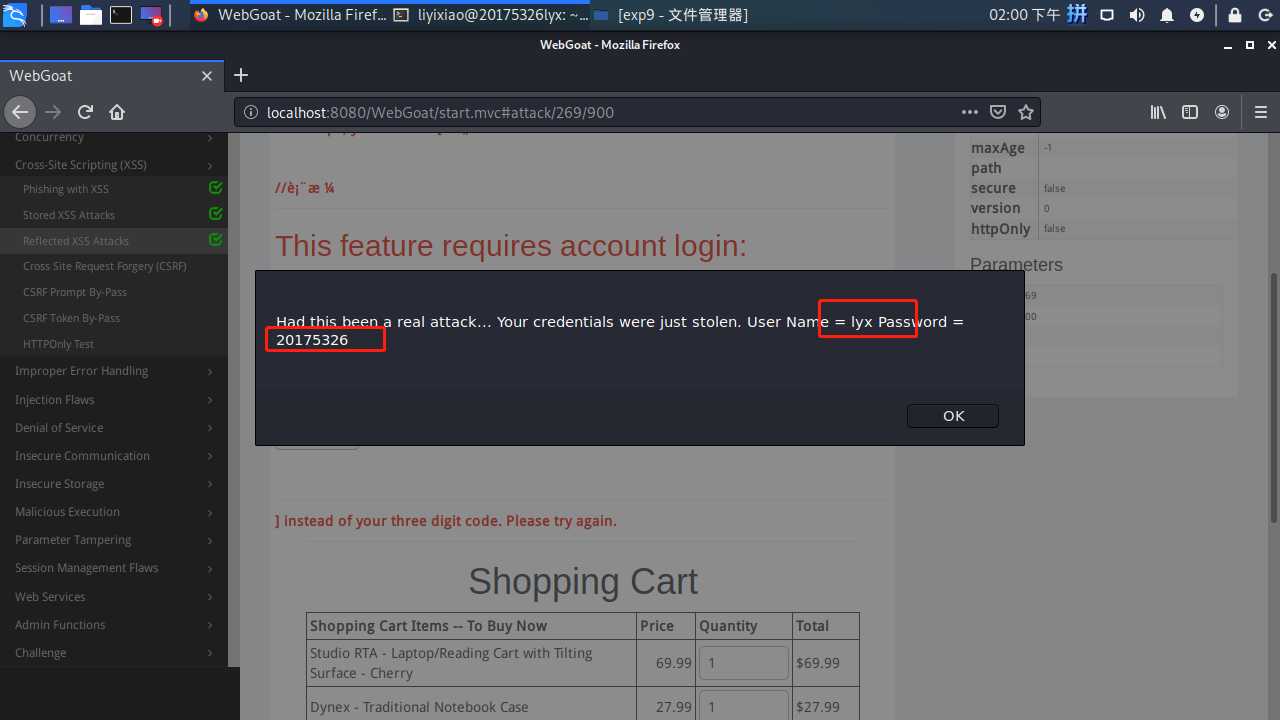Screen dimensions: 1280x720
Task: Open the Firefox Library icon
Action: 1158,112
